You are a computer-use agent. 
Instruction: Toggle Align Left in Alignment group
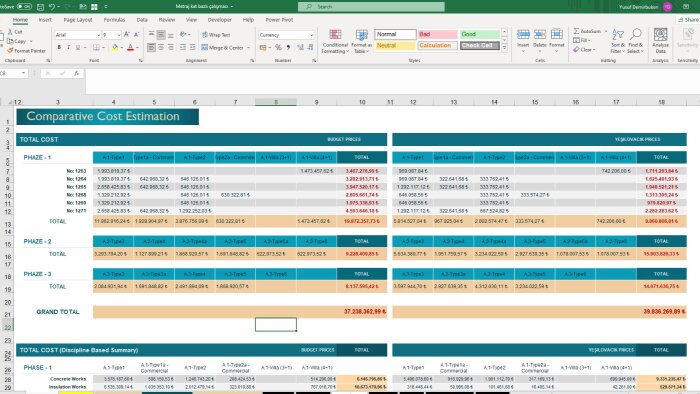click(151, 47)
